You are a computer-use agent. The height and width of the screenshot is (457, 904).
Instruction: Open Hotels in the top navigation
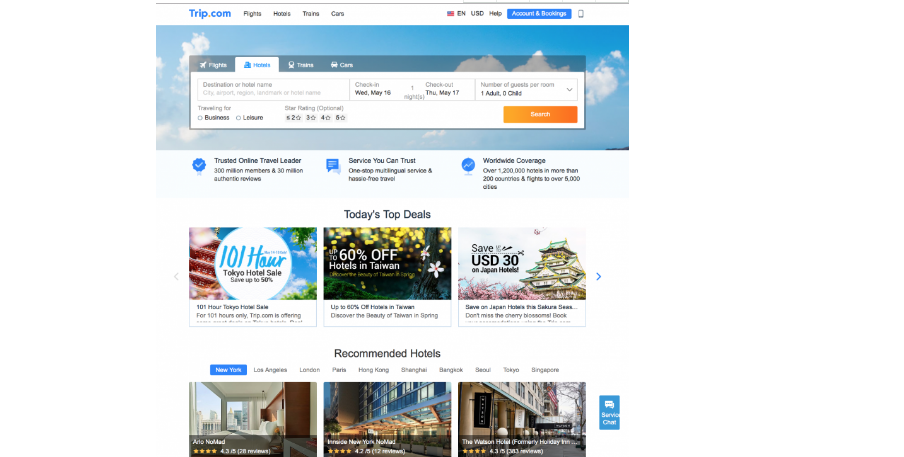(282, 14)
